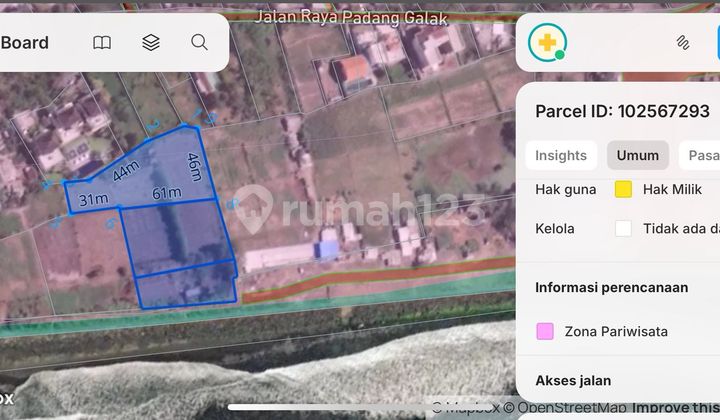Open the OpenStreetMap attribution link
This screenshot has height=420, width=720.
point(564,407)
